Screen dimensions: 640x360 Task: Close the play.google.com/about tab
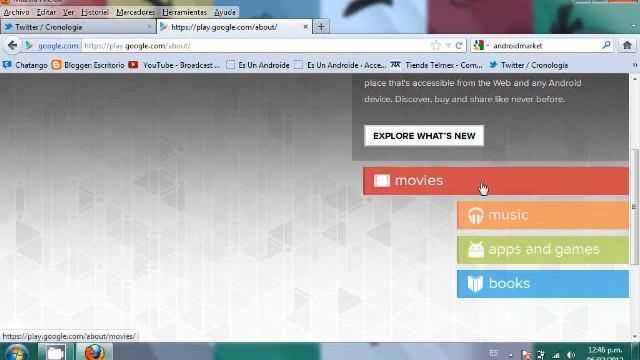tap(305, 27)
